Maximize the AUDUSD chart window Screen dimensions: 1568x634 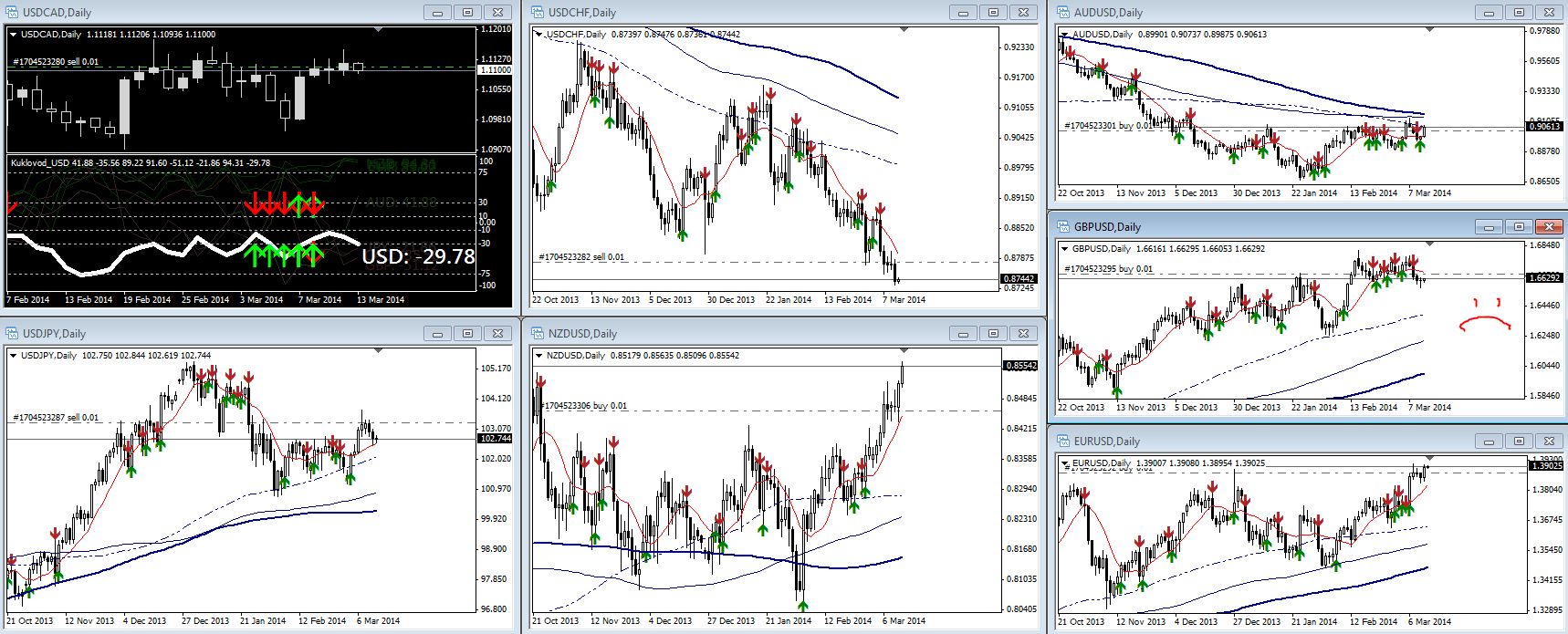[1519, 13]
